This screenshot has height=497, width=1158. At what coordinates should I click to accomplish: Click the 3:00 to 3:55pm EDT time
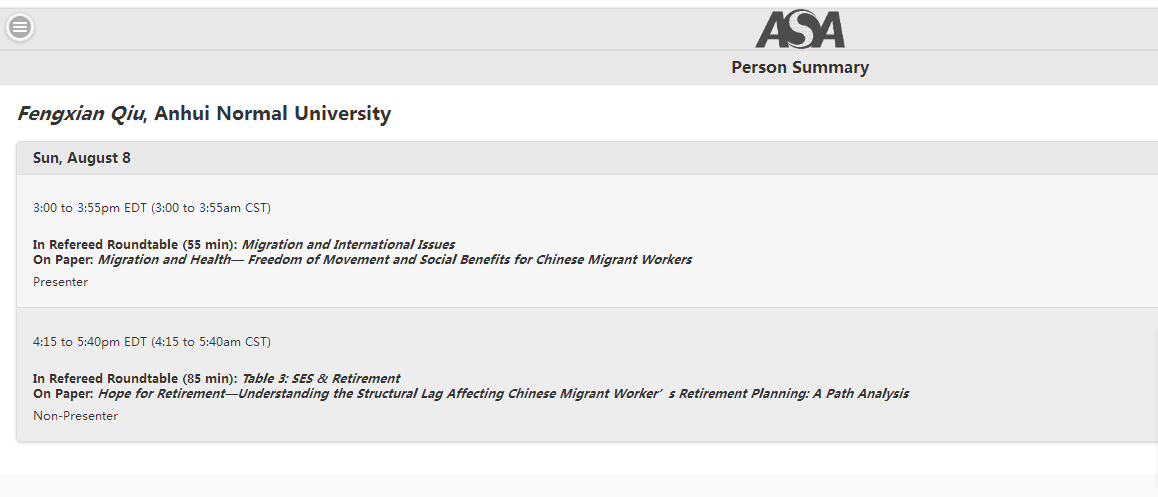point(90,208)
